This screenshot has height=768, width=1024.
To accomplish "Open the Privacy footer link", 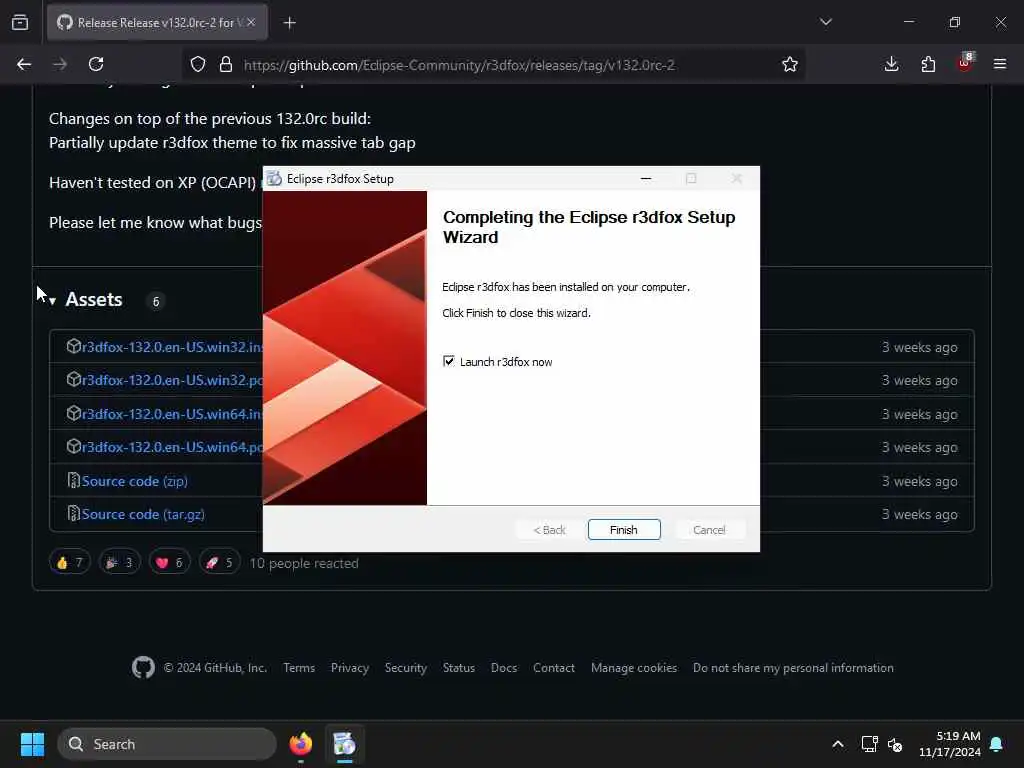I will [349, 667].
